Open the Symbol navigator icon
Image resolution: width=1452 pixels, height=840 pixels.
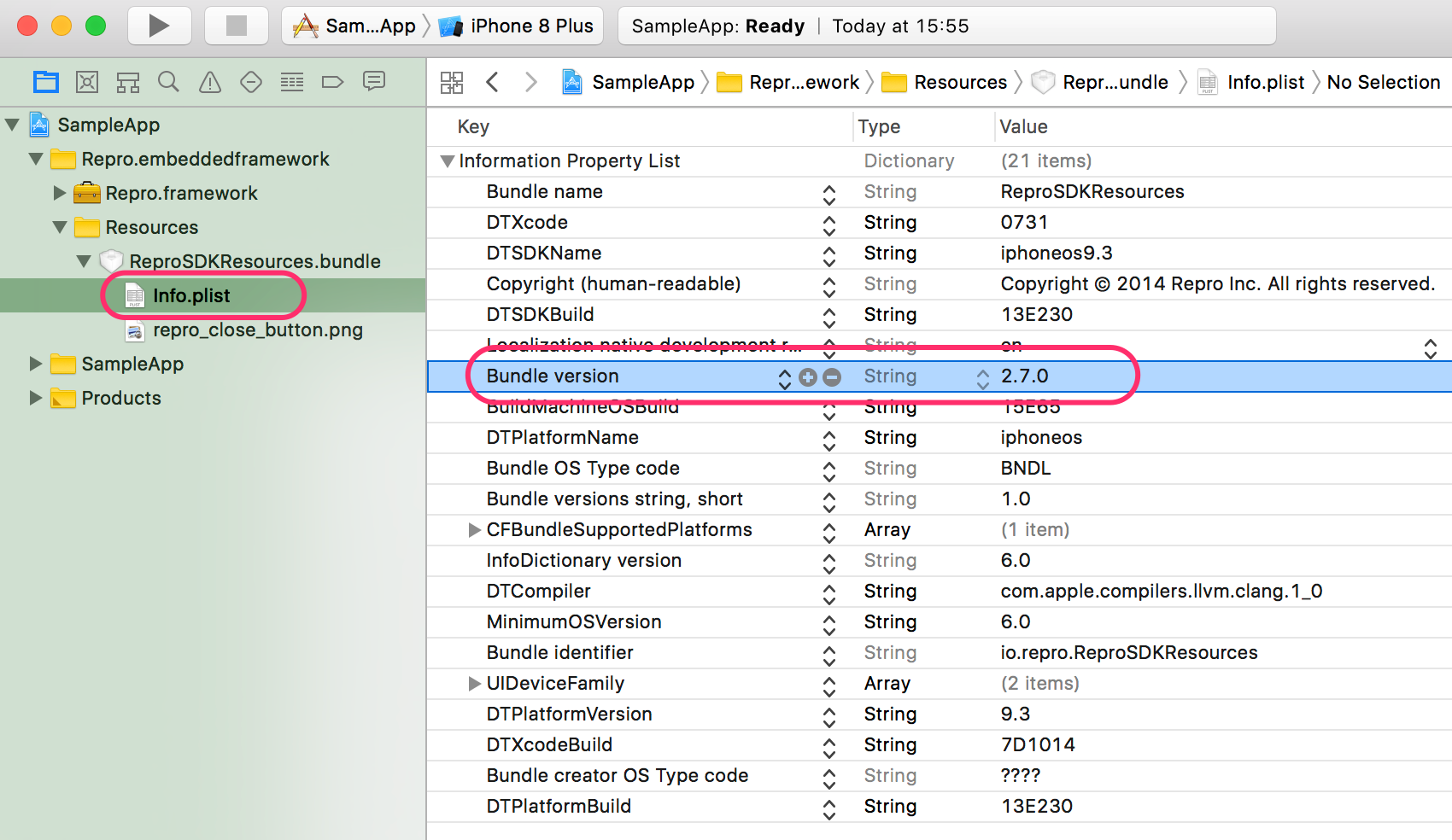pyautogui.click(x=87, y=82)
